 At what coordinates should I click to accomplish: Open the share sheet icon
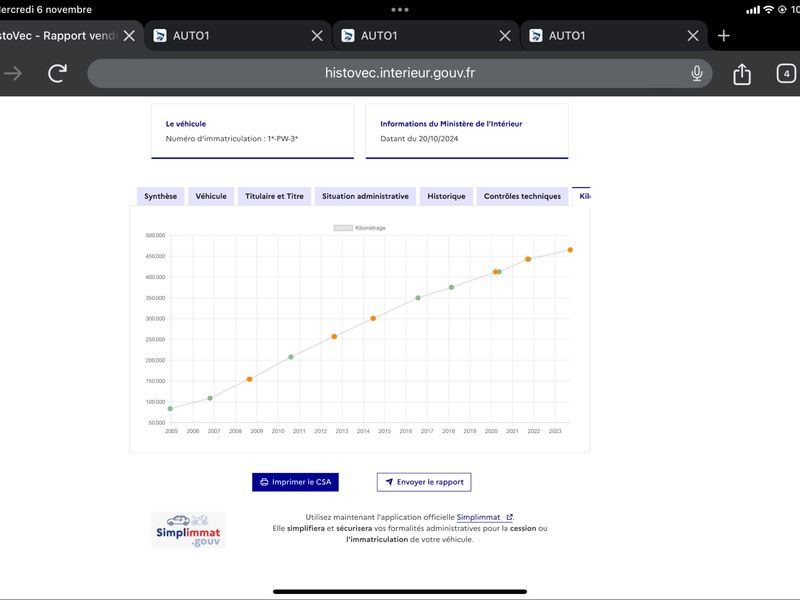tap(742, 74)
